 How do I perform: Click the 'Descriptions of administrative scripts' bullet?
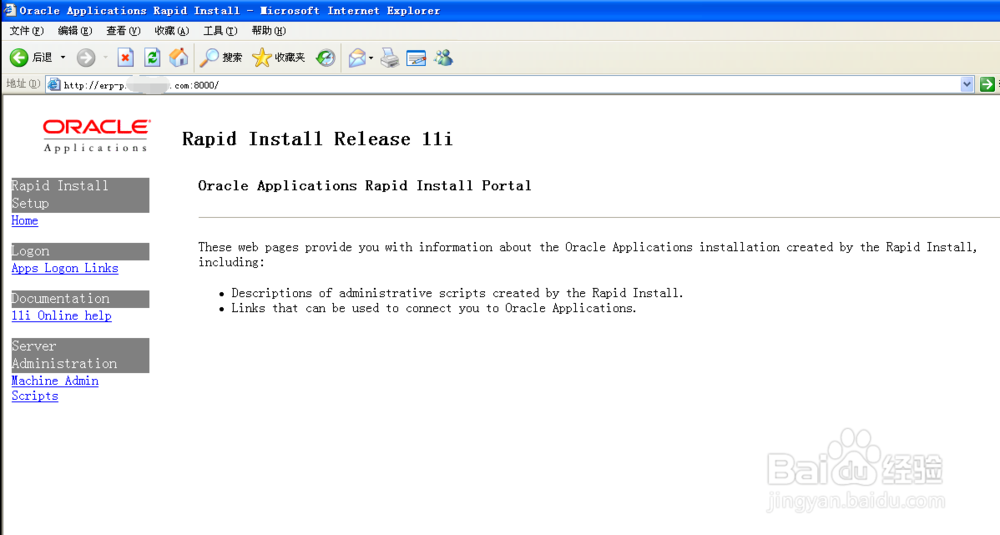pos(457,293)
